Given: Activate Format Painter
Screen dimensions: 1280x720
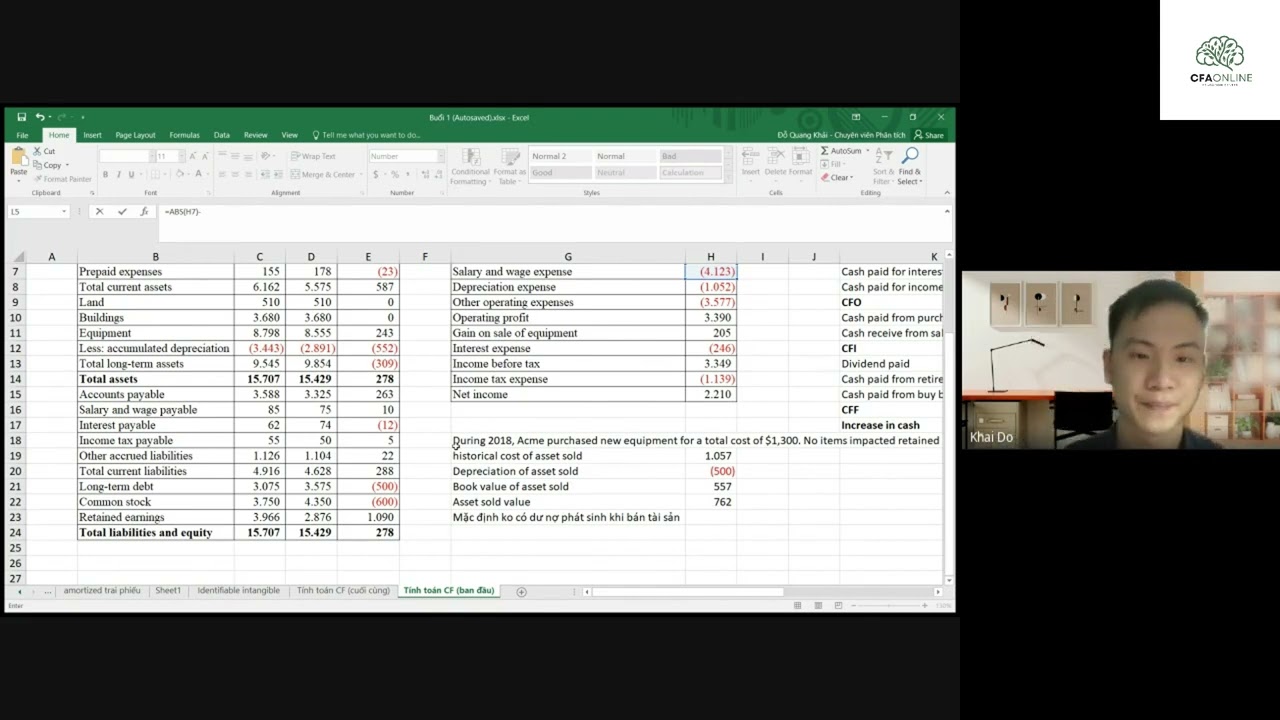Looking at the screenshot, I should tap(62, 179).
